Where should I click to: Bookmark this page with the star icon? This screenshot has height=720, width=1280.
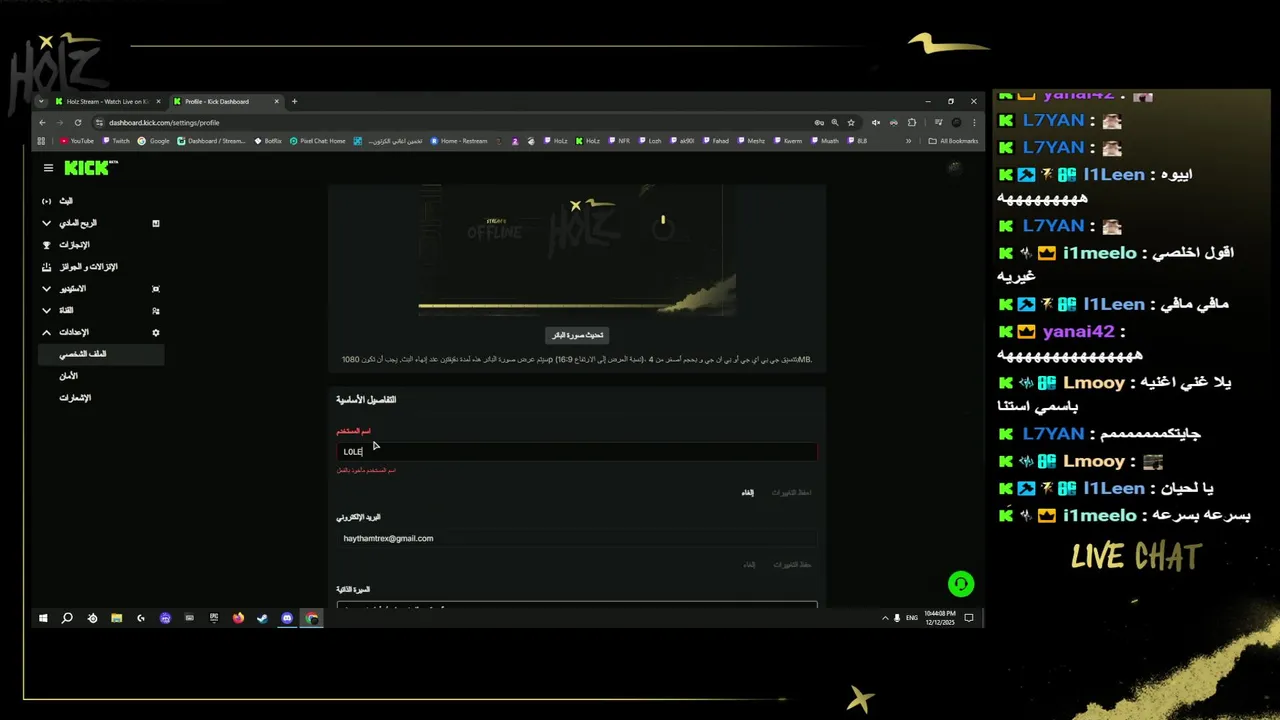point(851,122)
